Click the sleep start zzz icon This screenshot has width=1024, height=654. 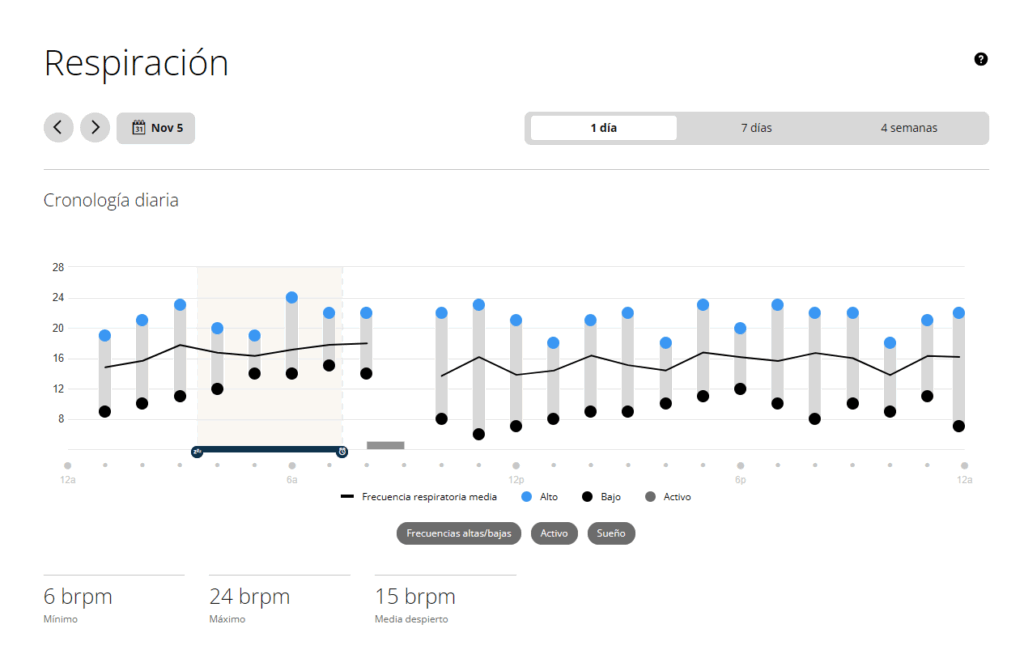(197, 452)
